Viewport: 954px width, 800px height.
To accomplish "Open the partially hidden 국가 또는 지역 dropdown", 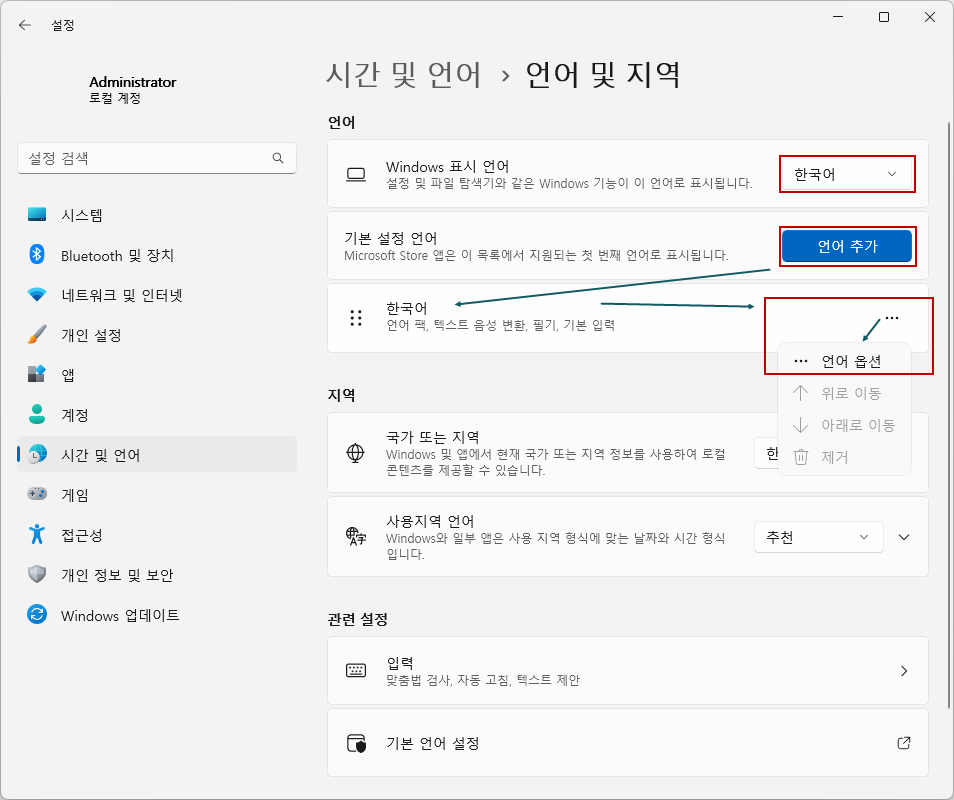I will pyautogui.click(x=767, y=453).
